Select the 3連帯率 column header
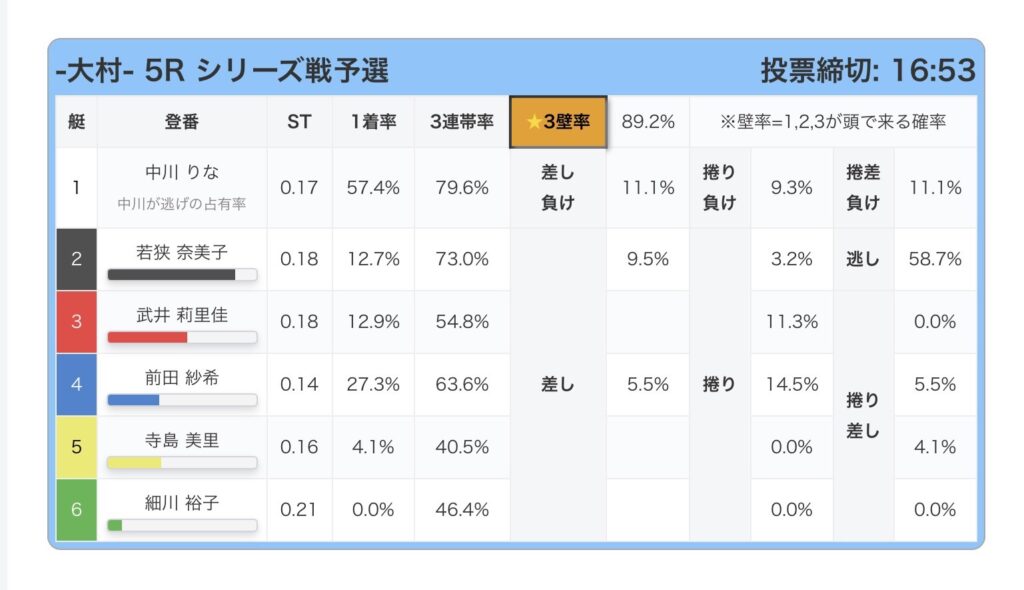 462,122
